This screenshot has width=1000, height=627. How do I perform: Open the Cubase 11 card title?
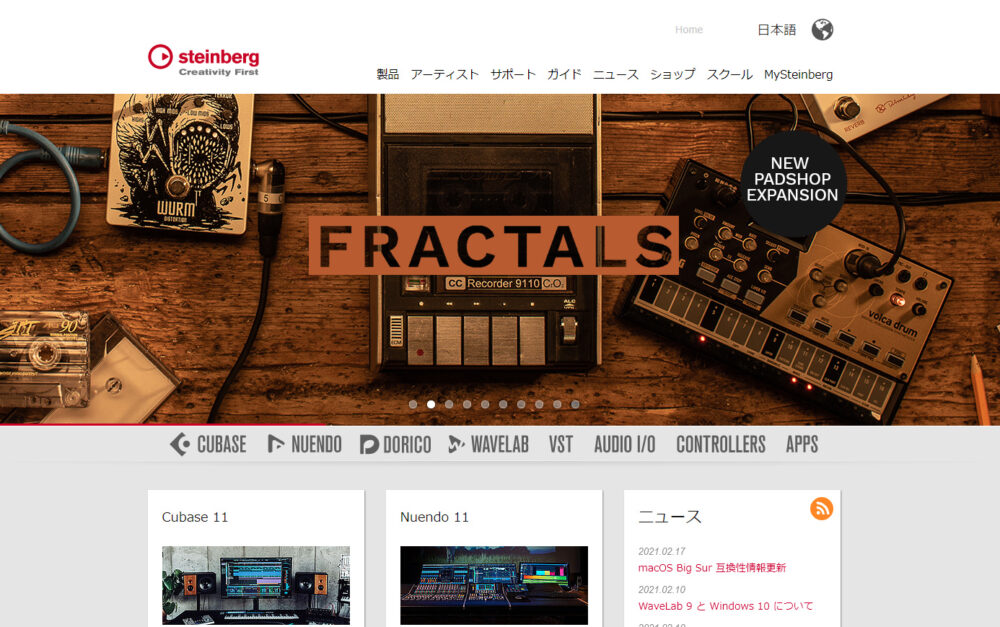[195, 517]
